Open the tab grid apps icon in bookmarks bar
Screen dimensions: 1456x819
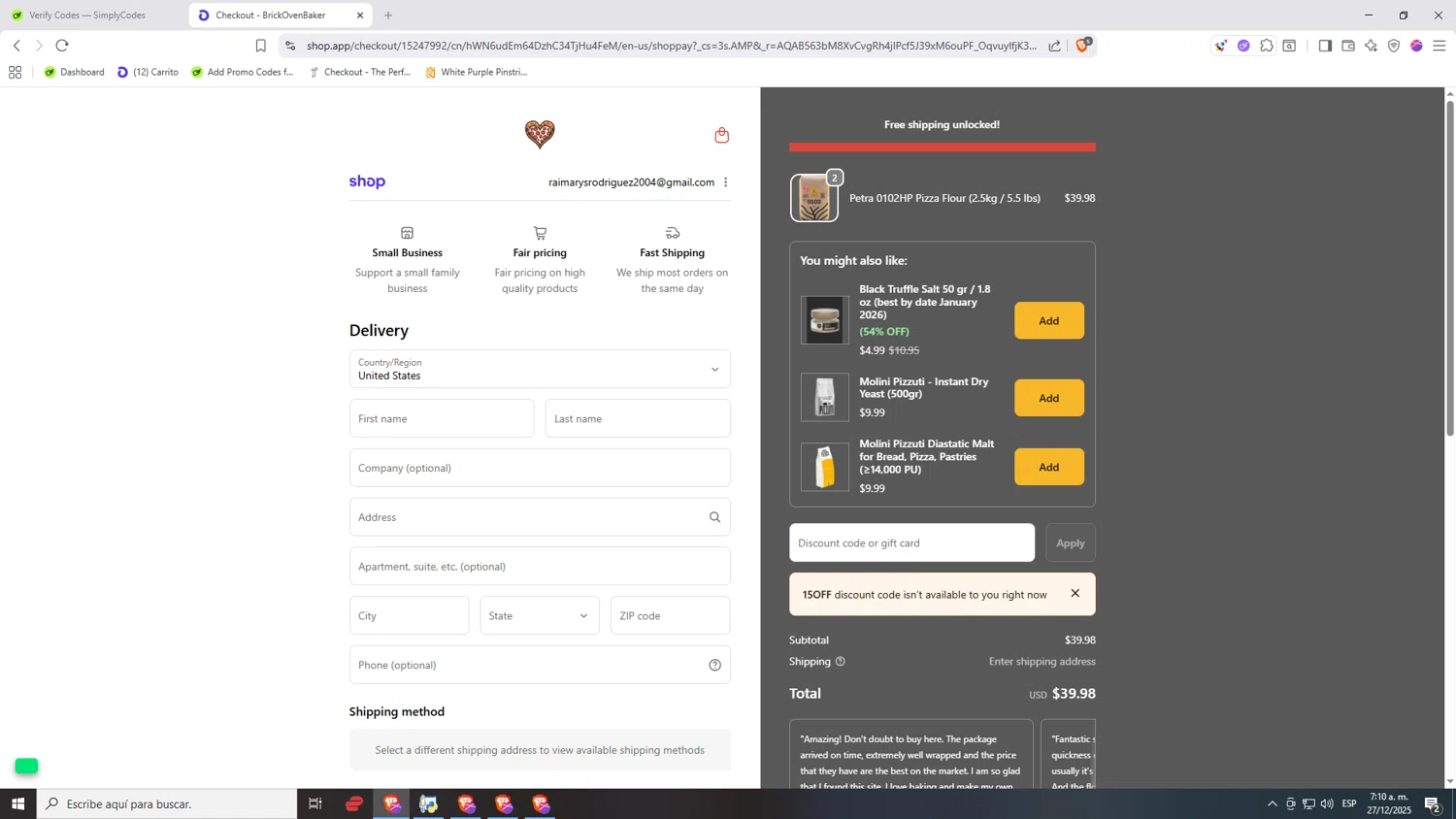(15, 72)
